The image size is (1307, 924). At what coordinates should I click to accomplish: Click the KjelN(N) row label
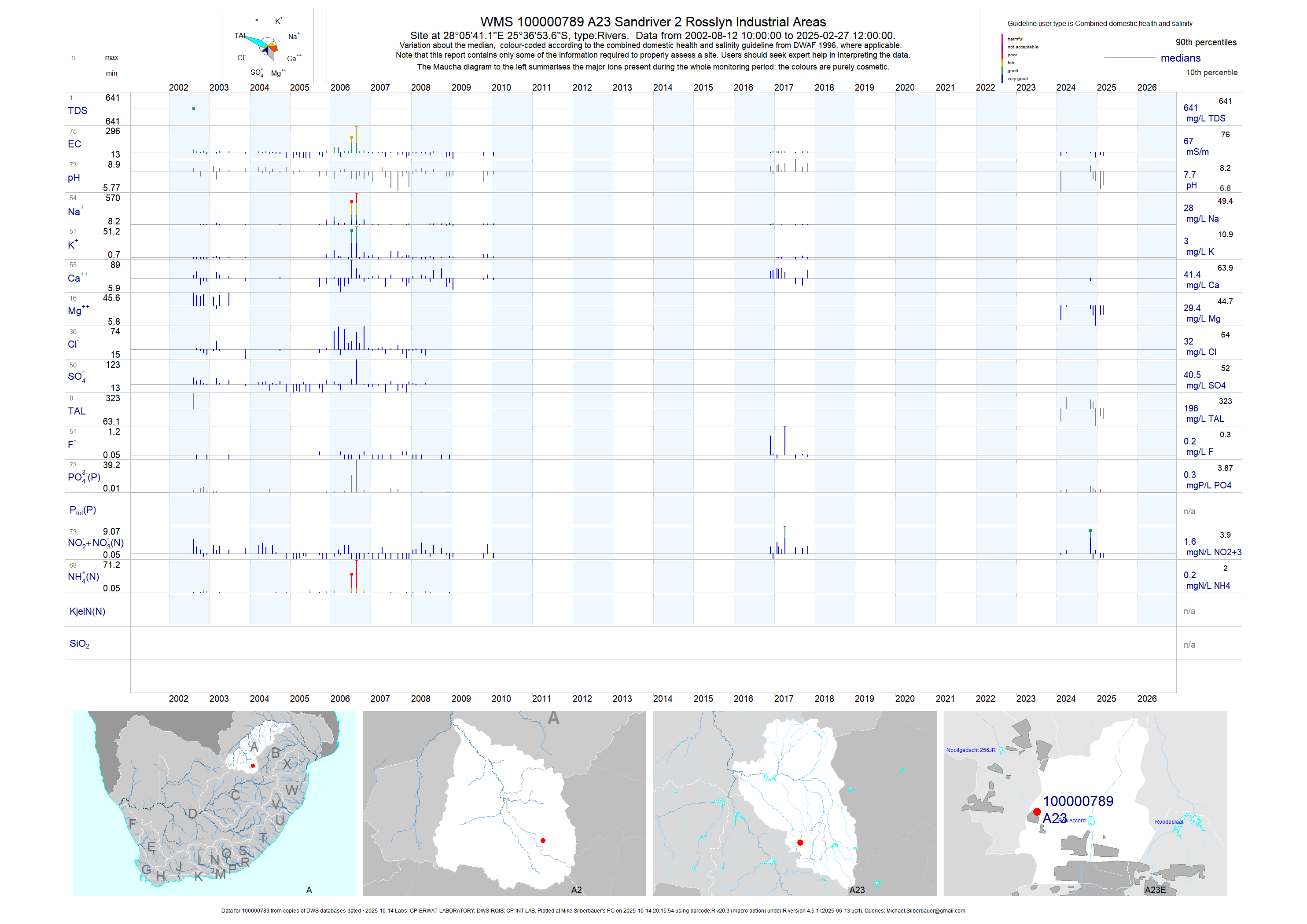click(87, 611)
